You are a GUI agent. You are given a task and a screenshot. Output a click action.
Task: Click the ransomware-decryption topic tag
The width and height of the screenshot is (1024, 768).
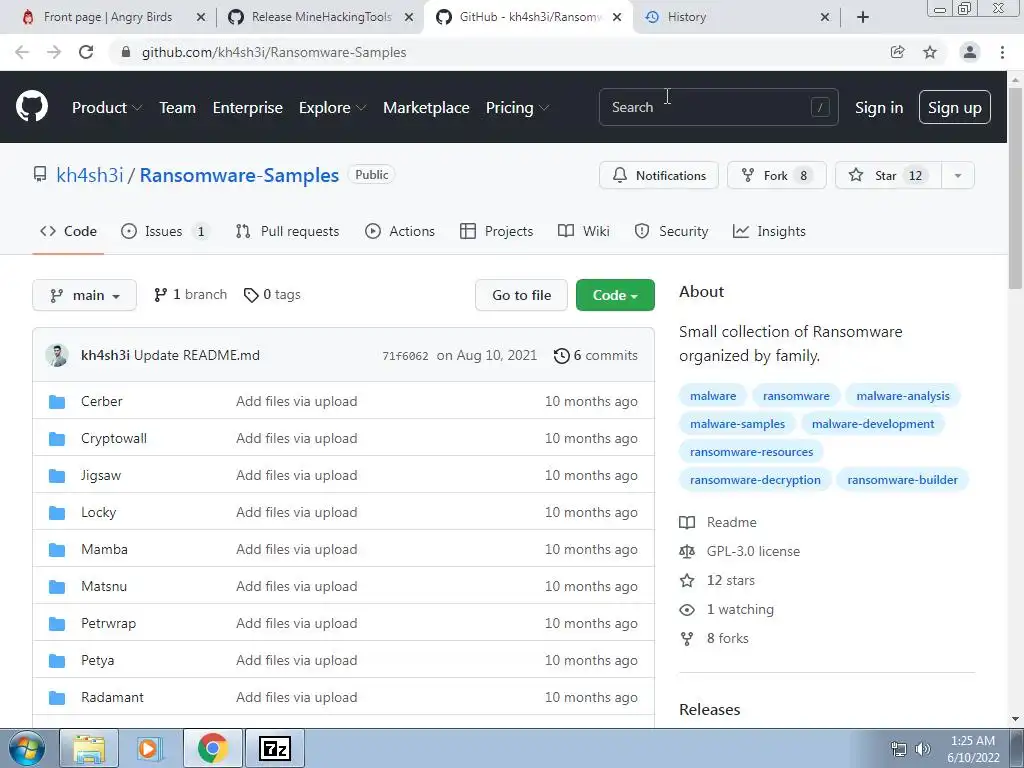click(755, 480)
